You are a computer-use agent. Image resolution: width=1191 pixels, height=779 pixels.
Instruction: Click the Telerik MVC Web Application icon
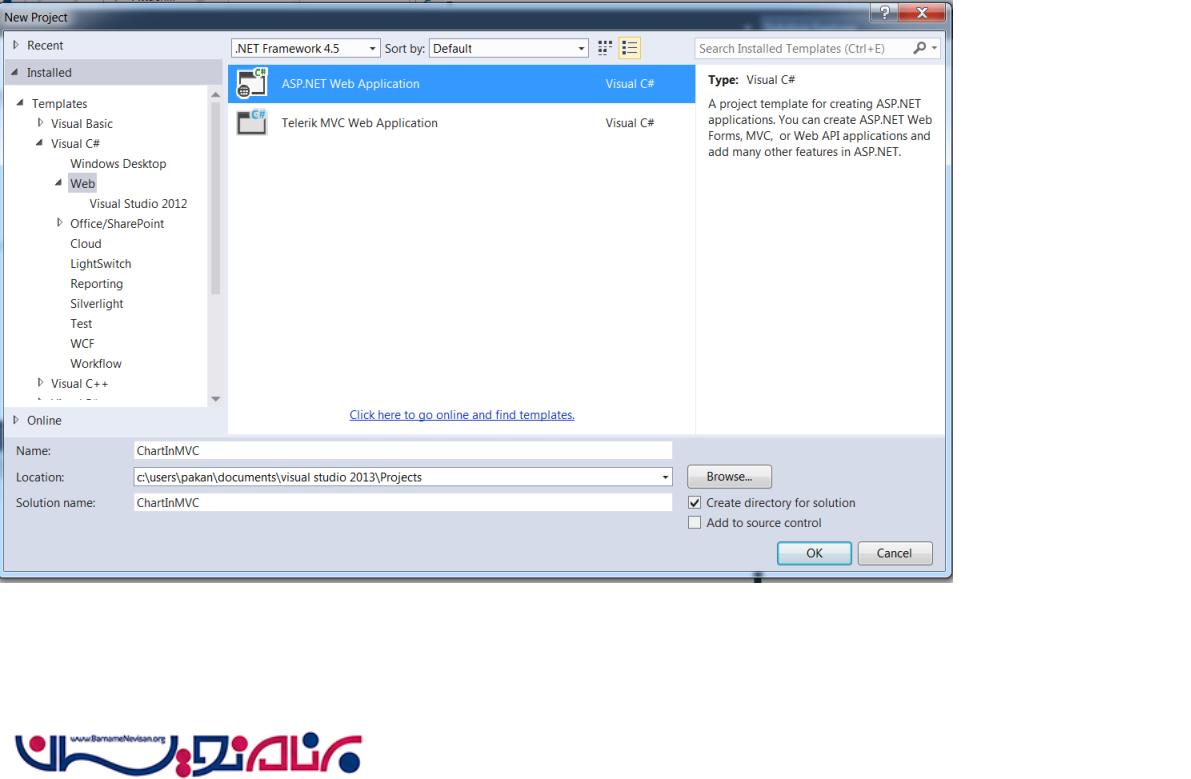[x=252, y=122]
